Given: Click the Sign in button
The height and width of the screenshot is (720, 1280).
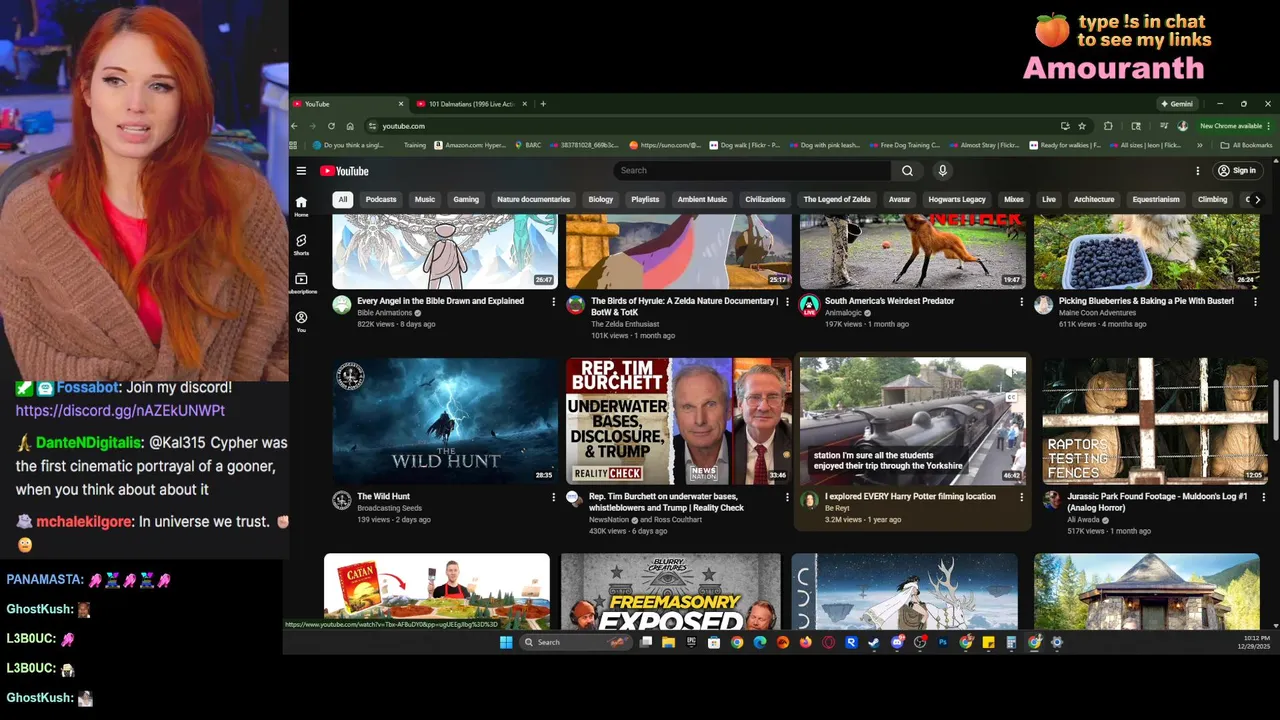Looking at the screenshot, I should point(1237,171).
